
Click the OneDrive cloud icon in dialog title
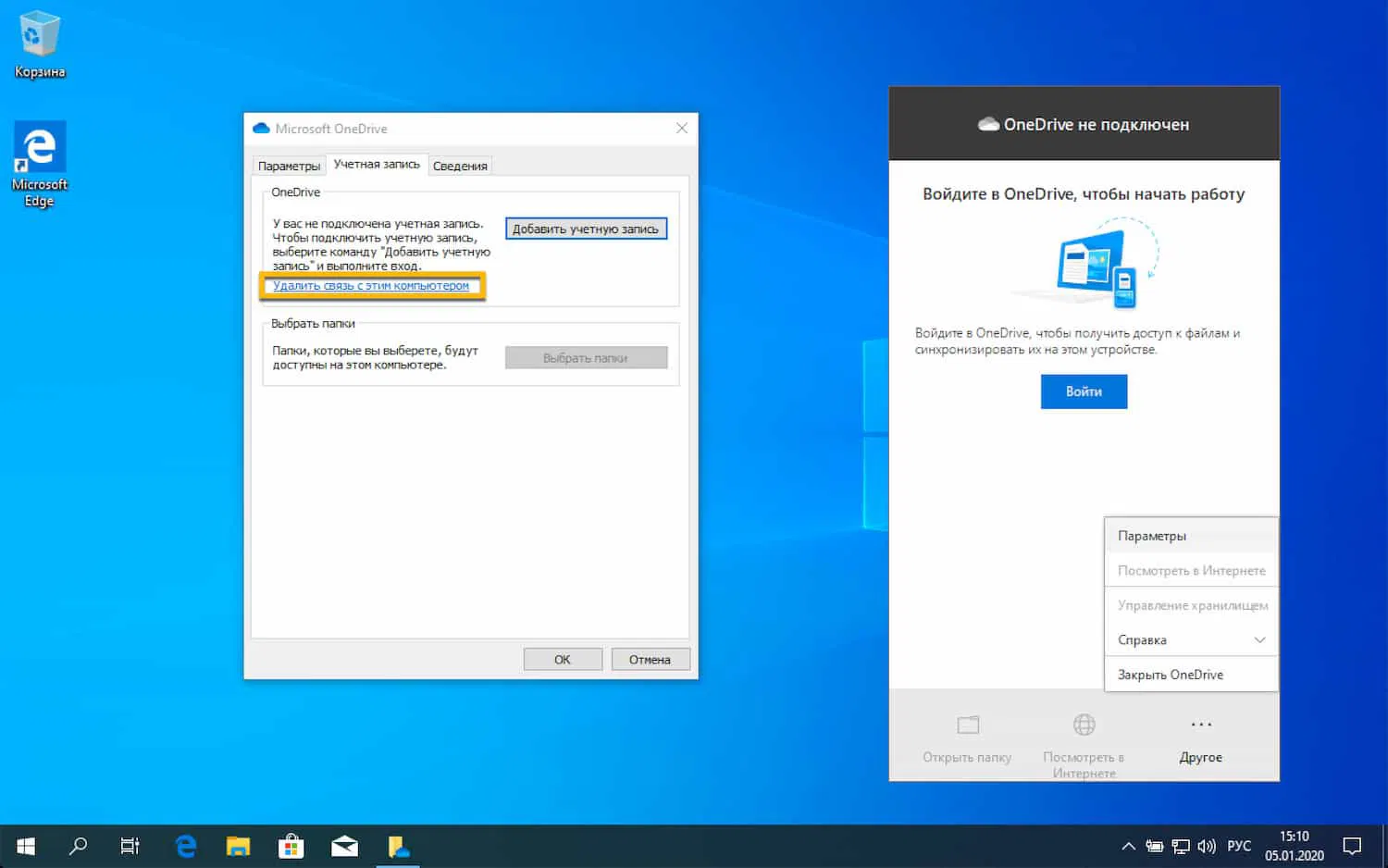pos(261,129)
